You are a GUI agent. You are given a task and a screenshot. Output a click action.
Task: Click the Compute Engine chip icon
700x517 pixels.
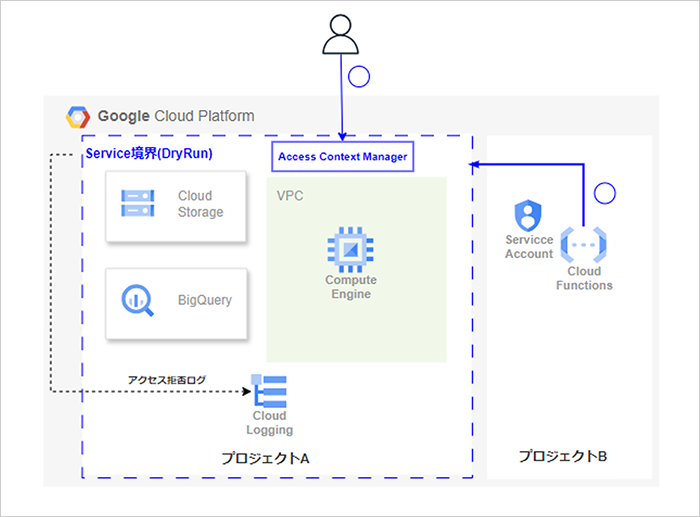pos(350,250)
